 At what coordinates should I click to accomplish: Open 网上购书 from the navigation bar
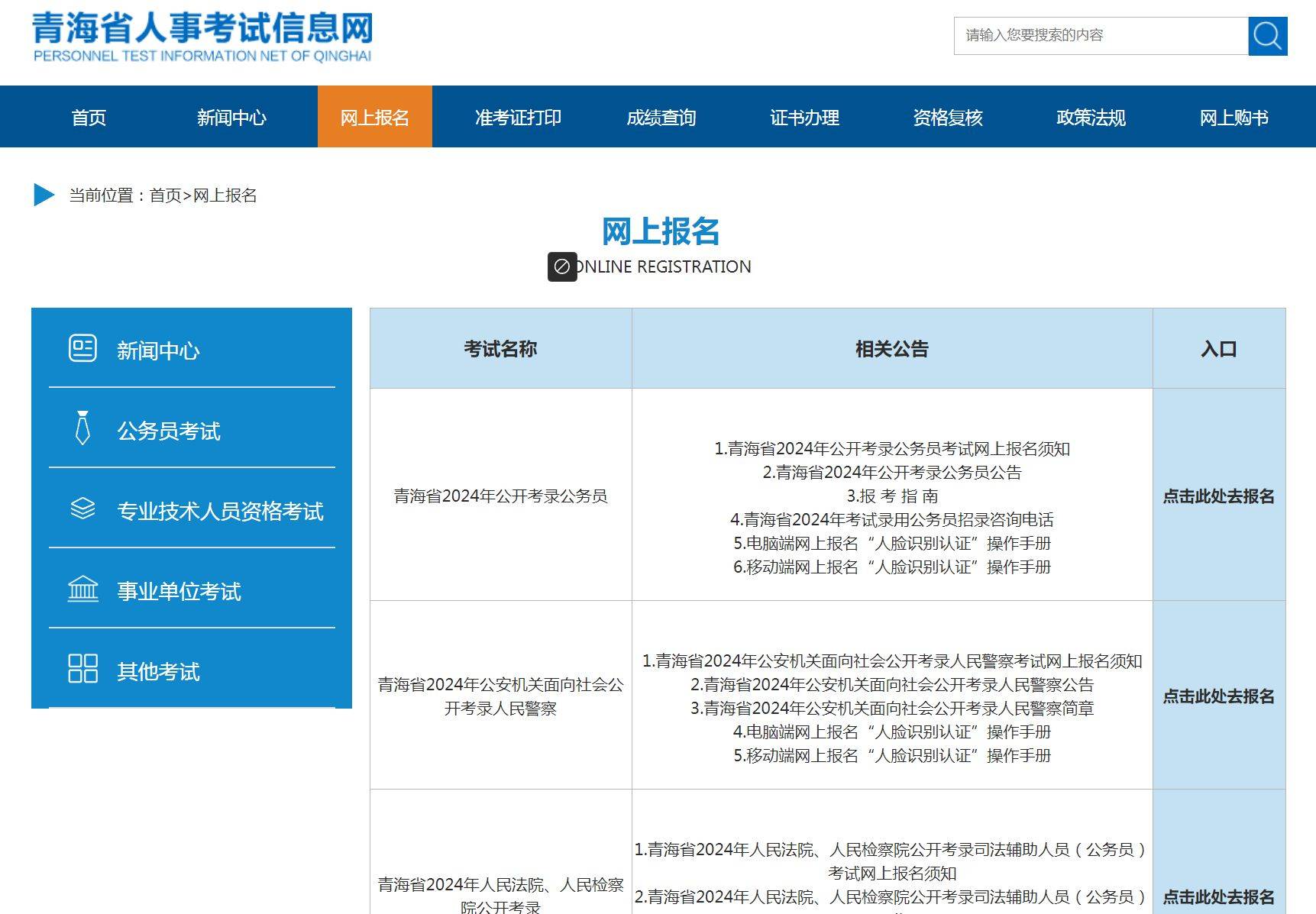(1234, 118)
